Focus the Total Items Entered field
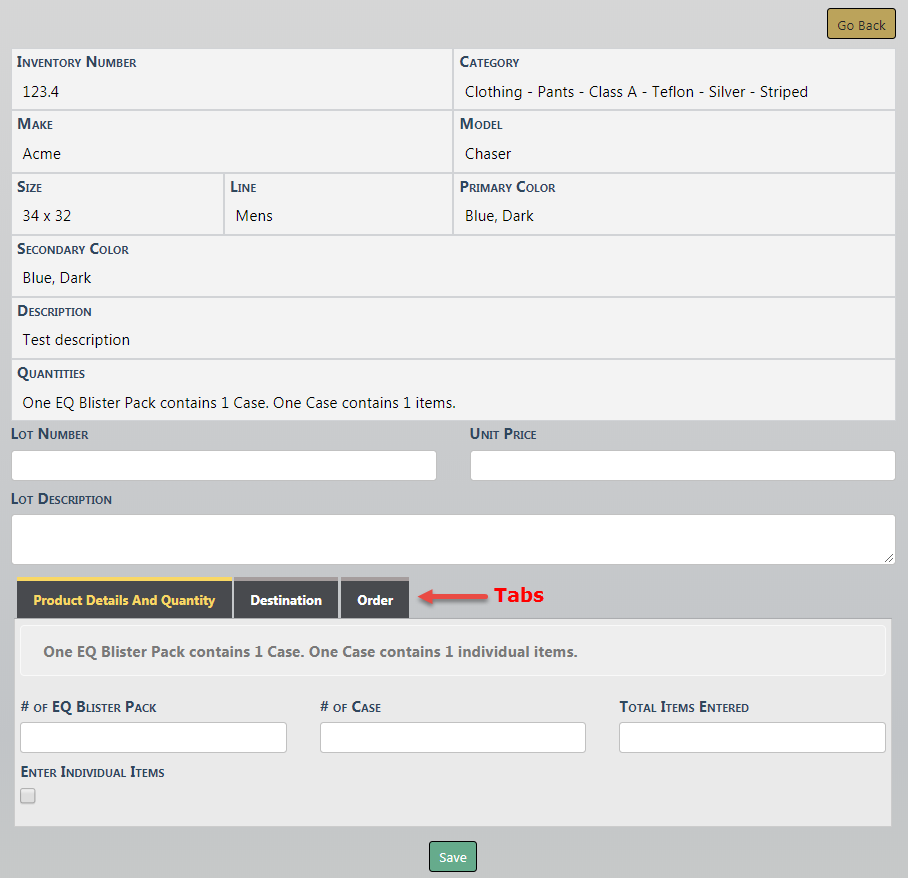 752,737
